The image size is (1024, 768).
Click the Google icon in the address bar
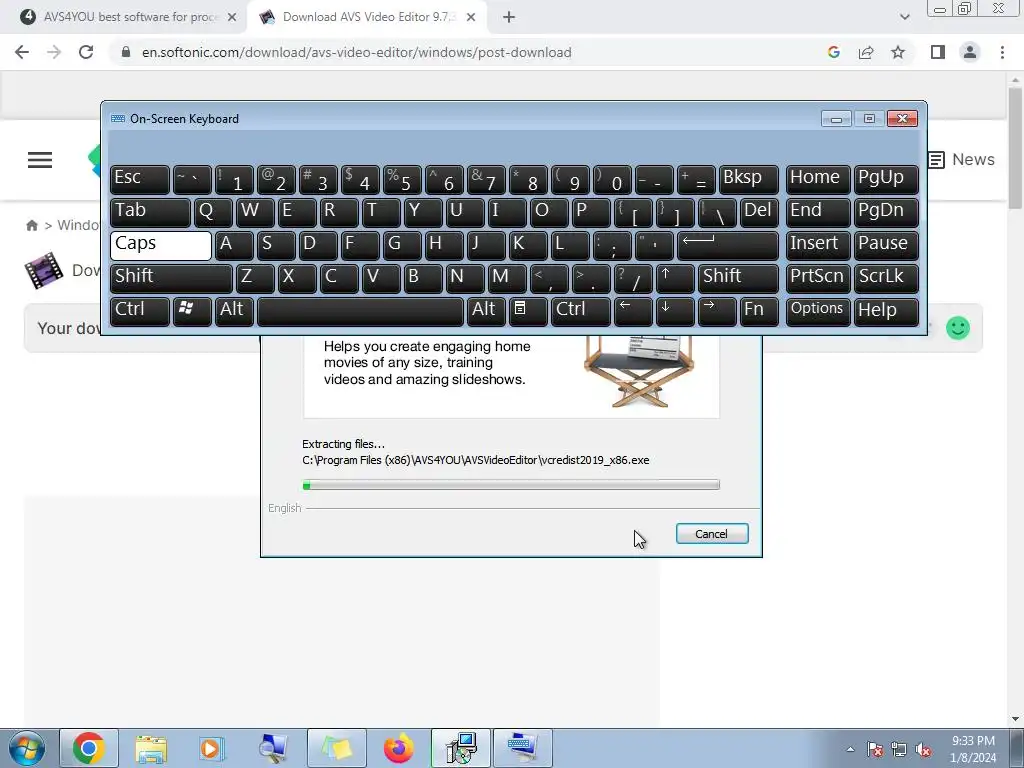[834, 52]
